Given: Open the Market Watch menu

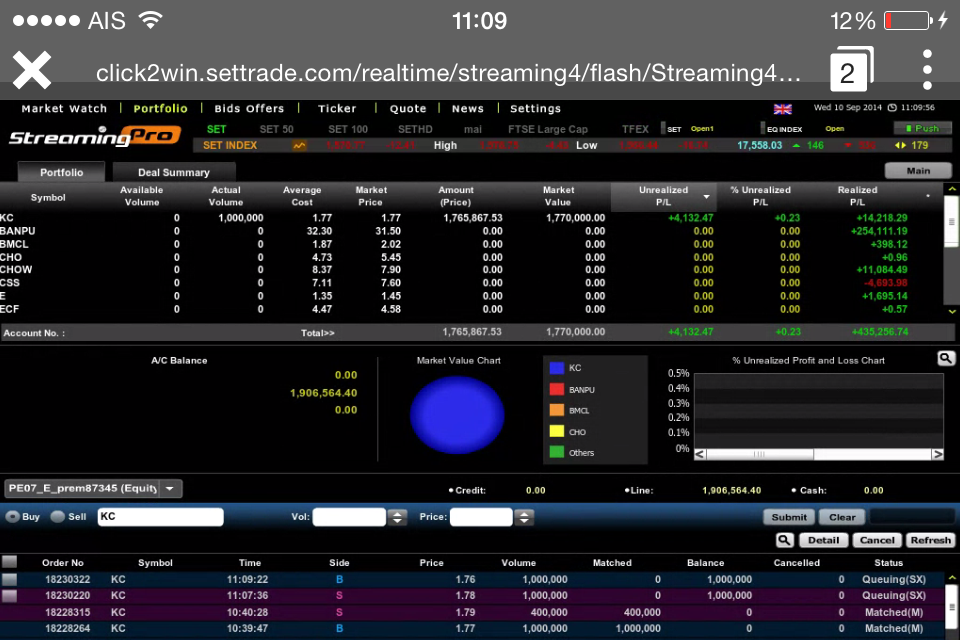Looking at the screenshot, I should [64, 108].
